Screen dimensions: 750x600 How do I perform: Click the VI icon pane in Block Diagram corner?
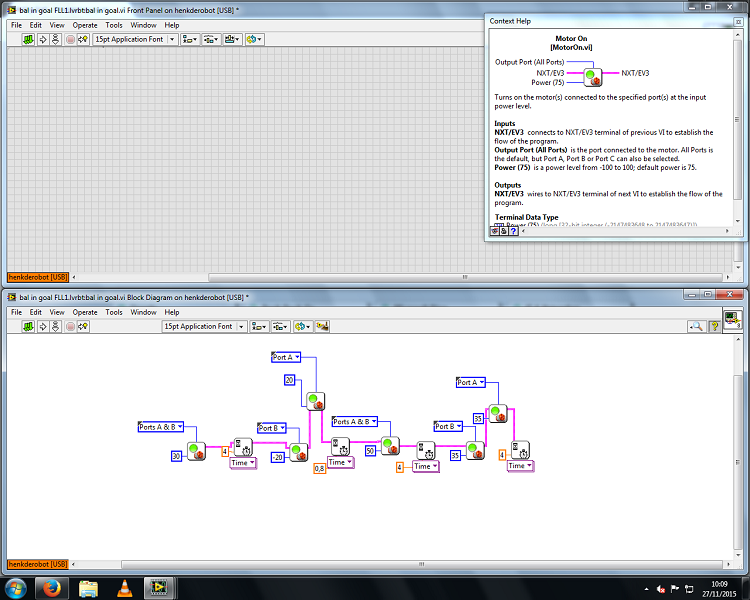[x=732, y=319]
